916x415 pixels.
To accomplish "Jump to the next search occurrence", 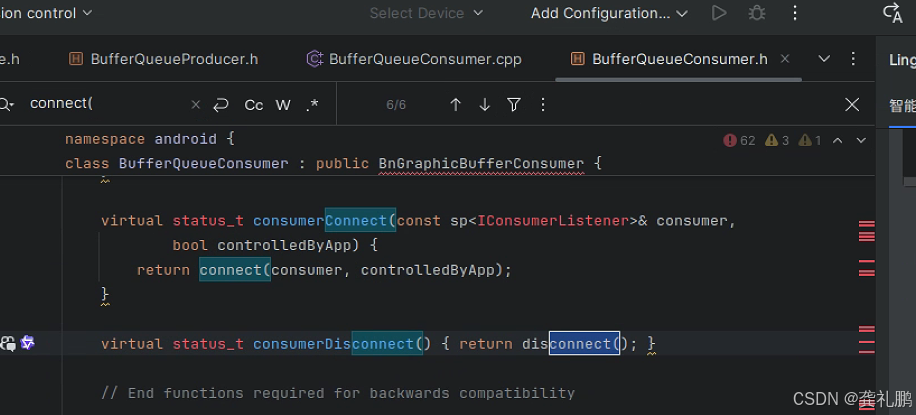I will (x=485, y=105).
